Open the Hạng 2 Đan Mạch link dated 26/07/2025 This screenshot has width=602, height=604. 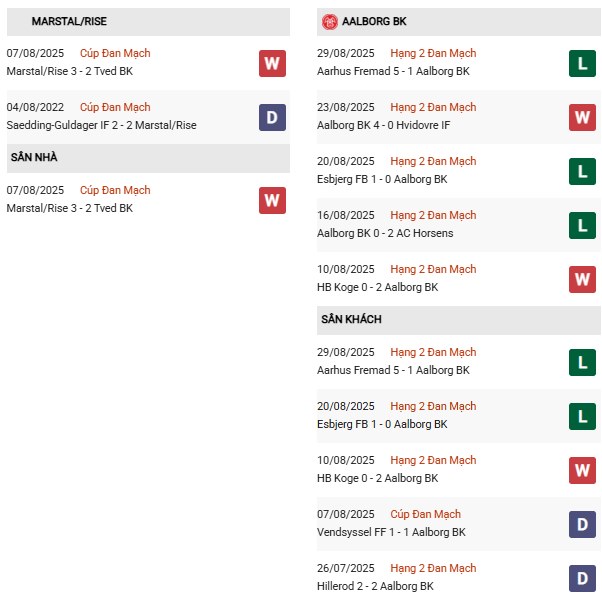click(x=433, y=568)
